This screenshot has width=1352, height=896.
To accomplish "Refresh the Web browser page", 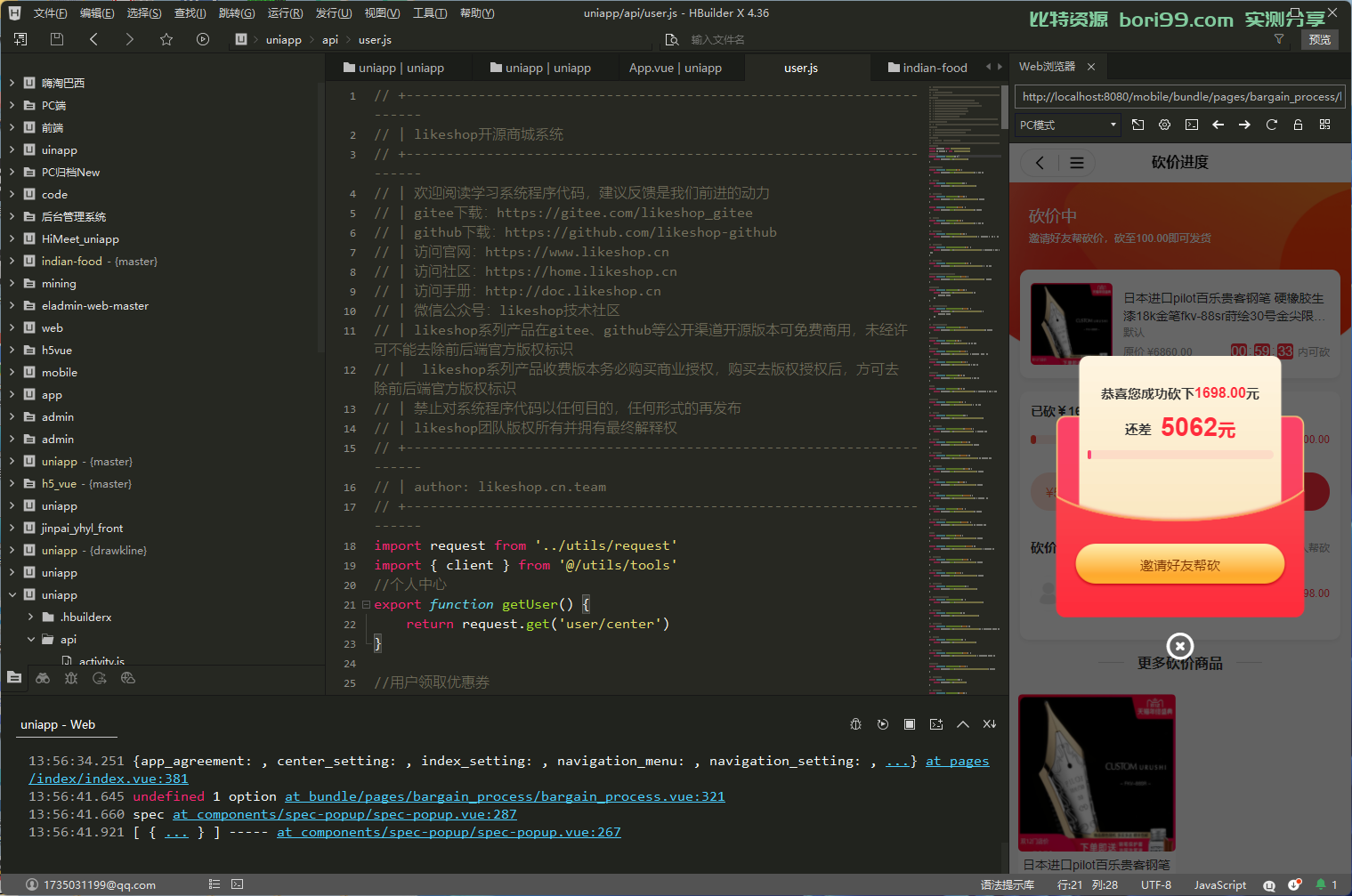I will 1272,125.
